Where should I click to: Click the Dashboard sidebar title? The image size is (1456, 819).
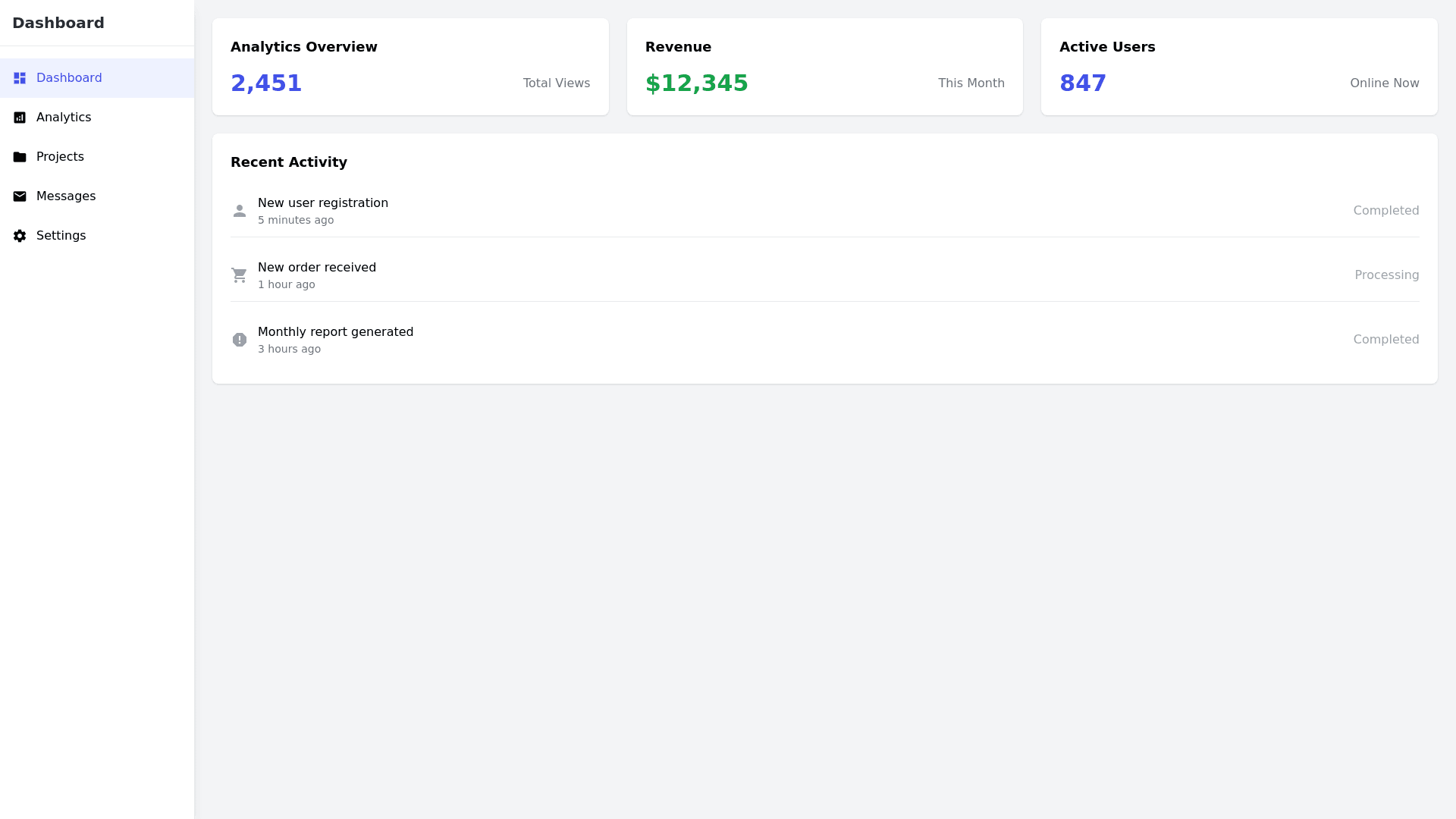pyautogui.click(x=58, y=23)
